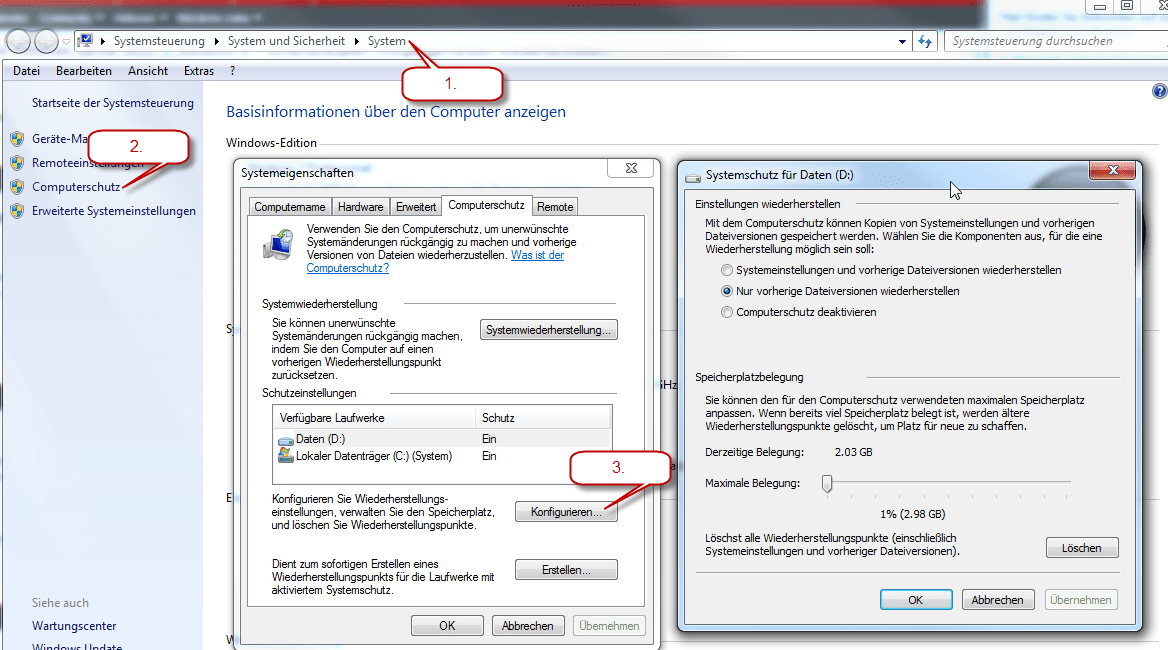Select Nur vorherige Dateiversionen wiederherstellen option
Image resolution: width=1168 pixels, height=650 pixels.
point(727,291)
